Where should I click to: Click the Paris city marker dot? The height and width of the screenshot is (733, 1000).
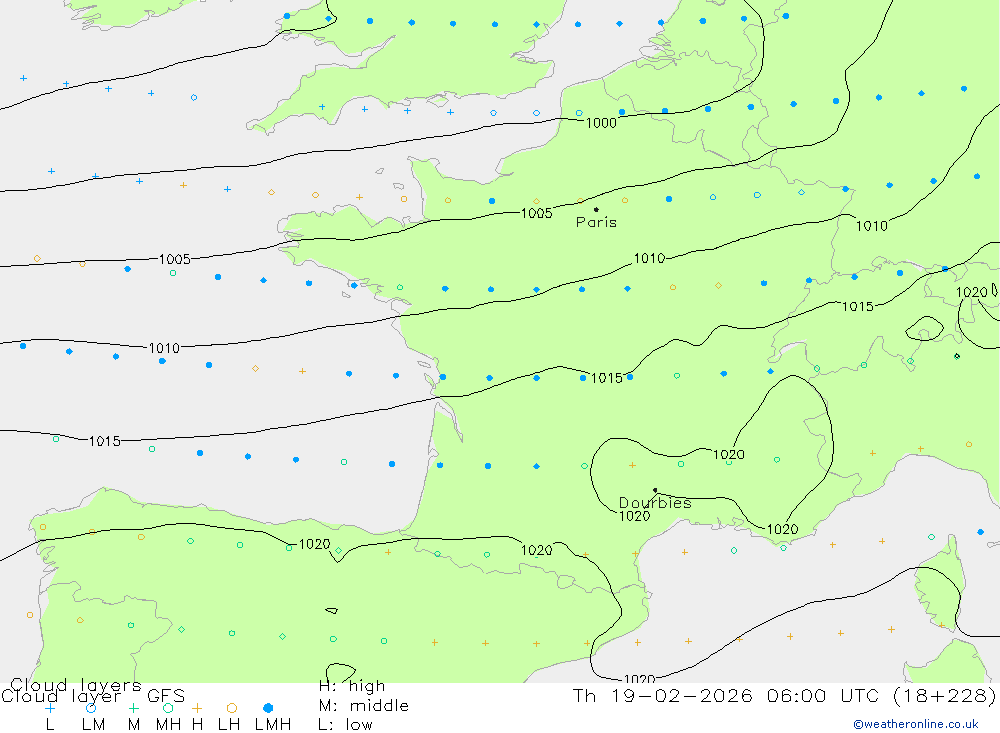tap(596, 209)
